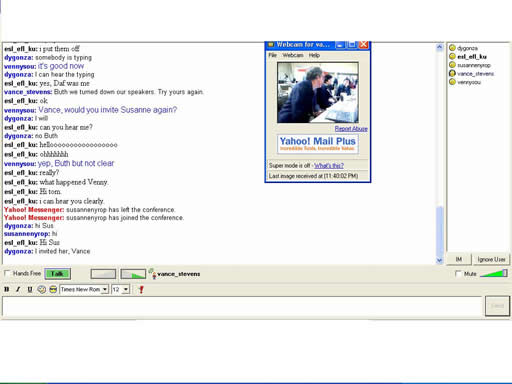Click message 'Vance, would you invite Susanne again?'
Image resolution: width=512 pixels, height=384 pixels.
coord(107,110)
